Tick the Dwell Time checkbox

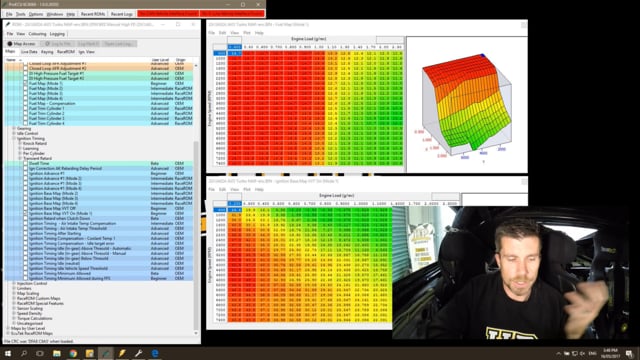point(25,163)
